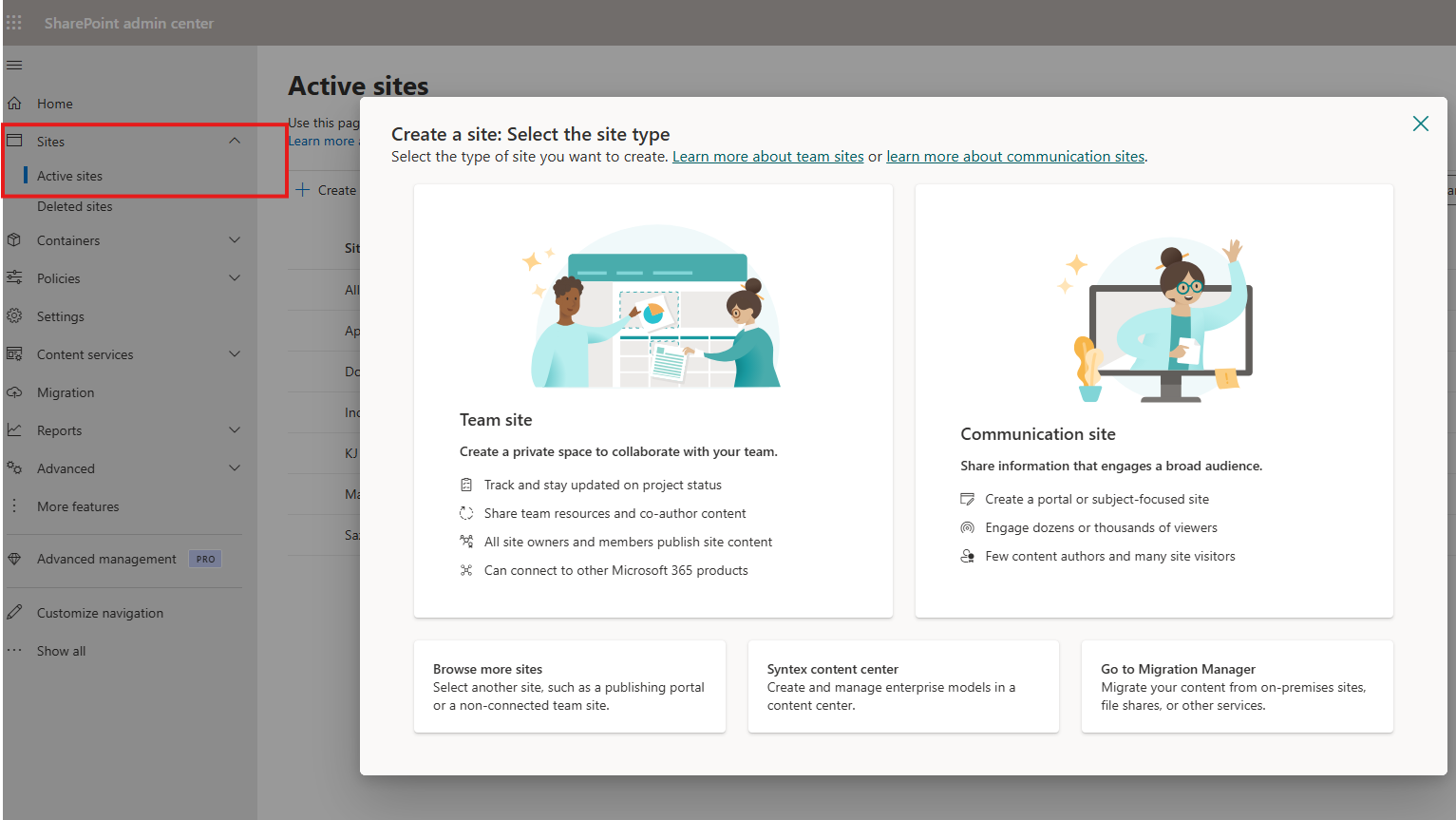This screenshot has width=1456, height=820.
Task: Select the Customize navigation pencil icon
Action: (x=15, y=612)
